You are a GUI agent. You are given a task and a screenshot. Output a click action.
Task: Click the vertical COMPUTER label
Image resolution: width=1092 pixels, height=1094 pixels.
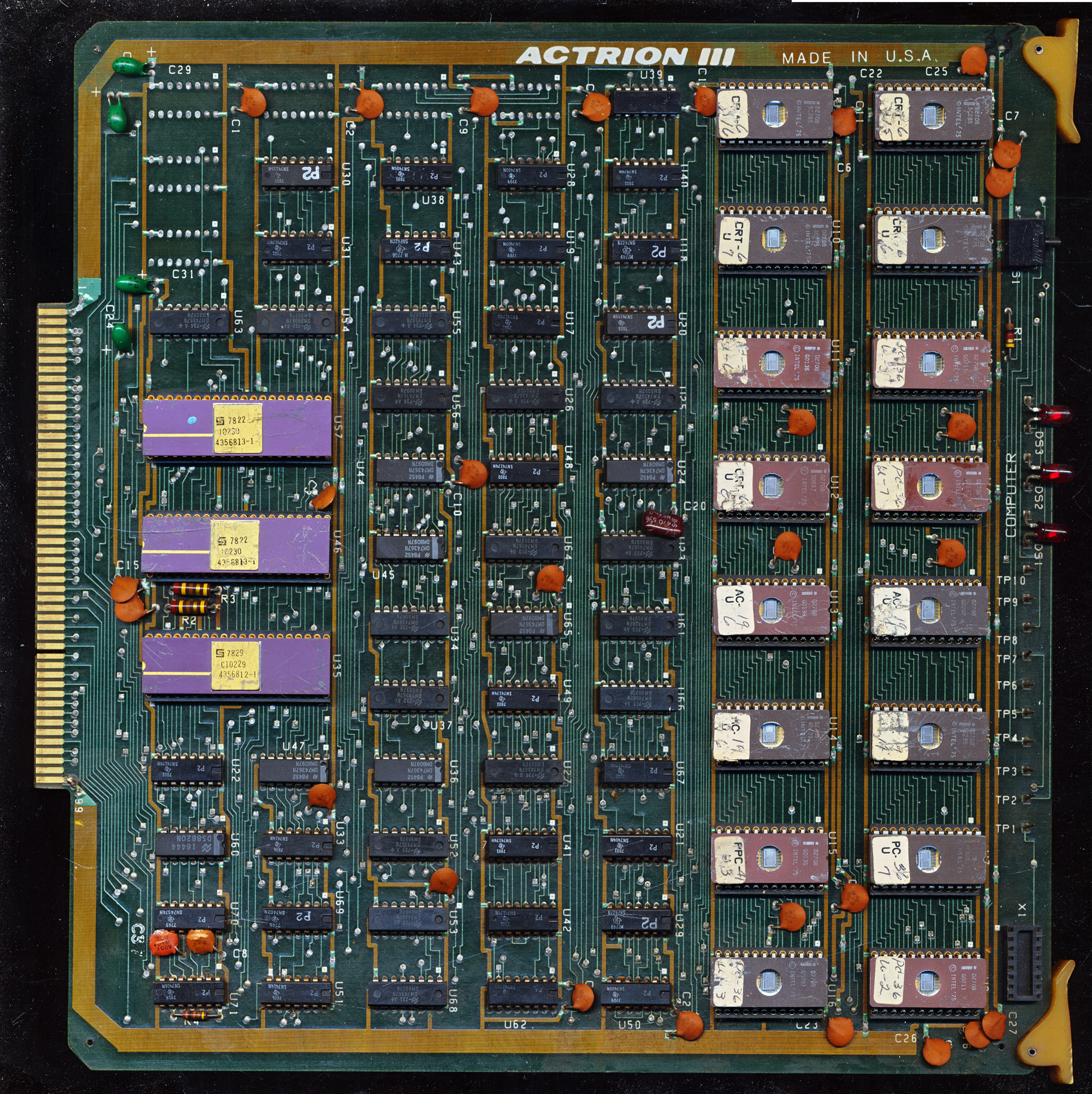click(1011, 495)
